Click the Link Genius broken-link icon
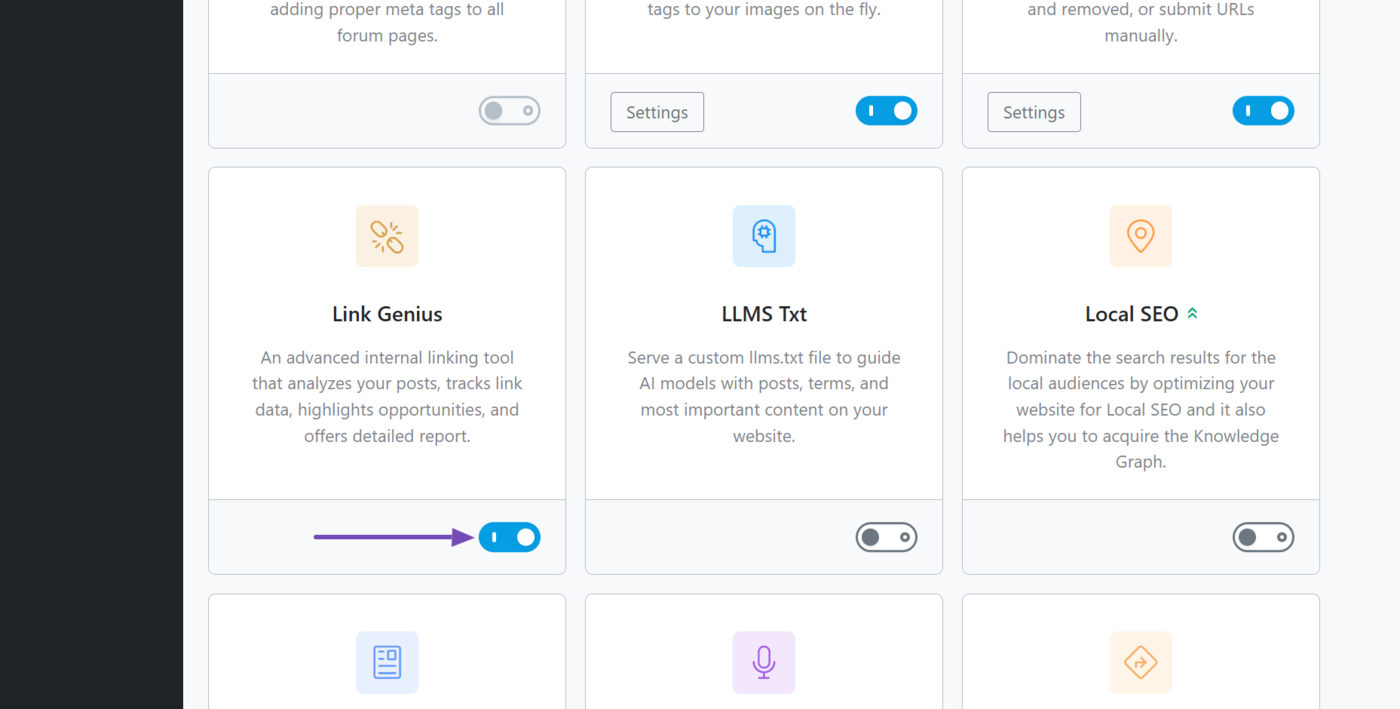Image resolution: width=1400 pixels, height=709 pixels. point(387,236)
